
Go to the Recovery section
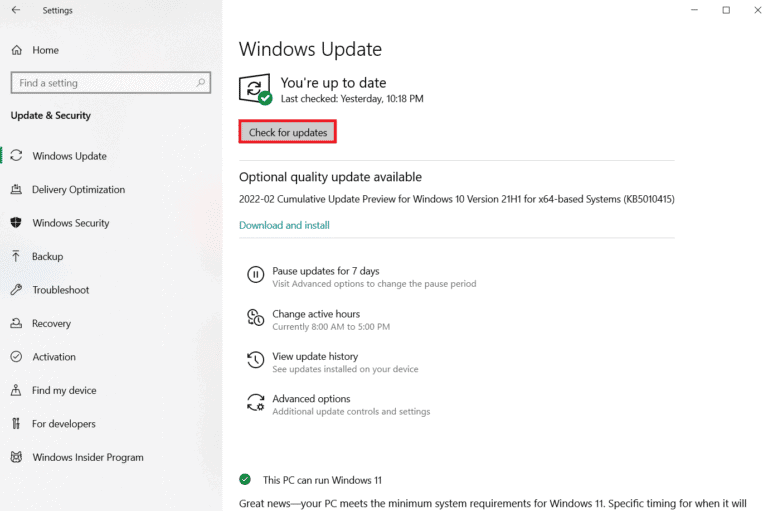pyautogui.click(x=51, y=324)
